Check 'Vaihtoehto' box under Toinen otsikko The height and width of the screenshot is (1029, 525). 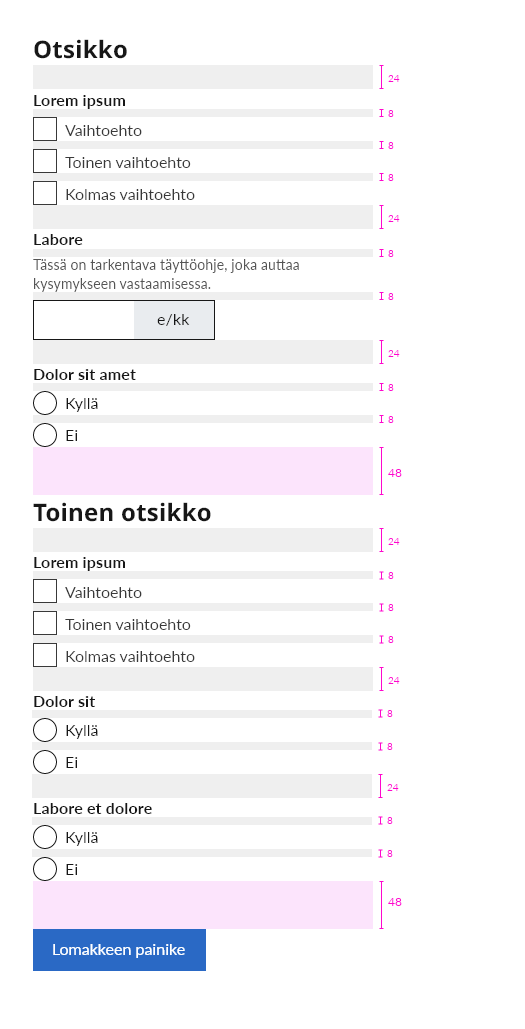(45, 591)
